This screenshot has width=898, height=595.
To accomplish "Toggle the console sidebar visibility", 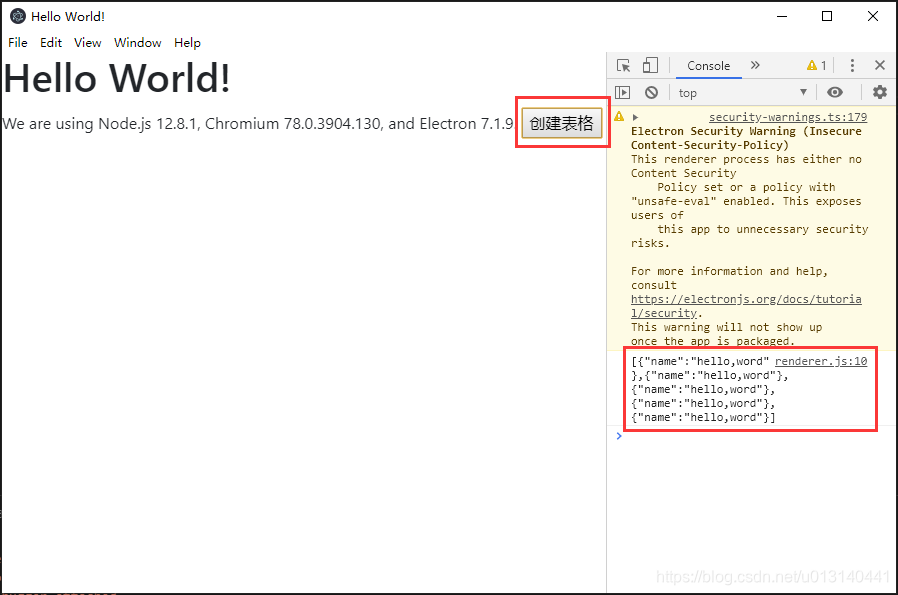I will (x=623, y=92).
